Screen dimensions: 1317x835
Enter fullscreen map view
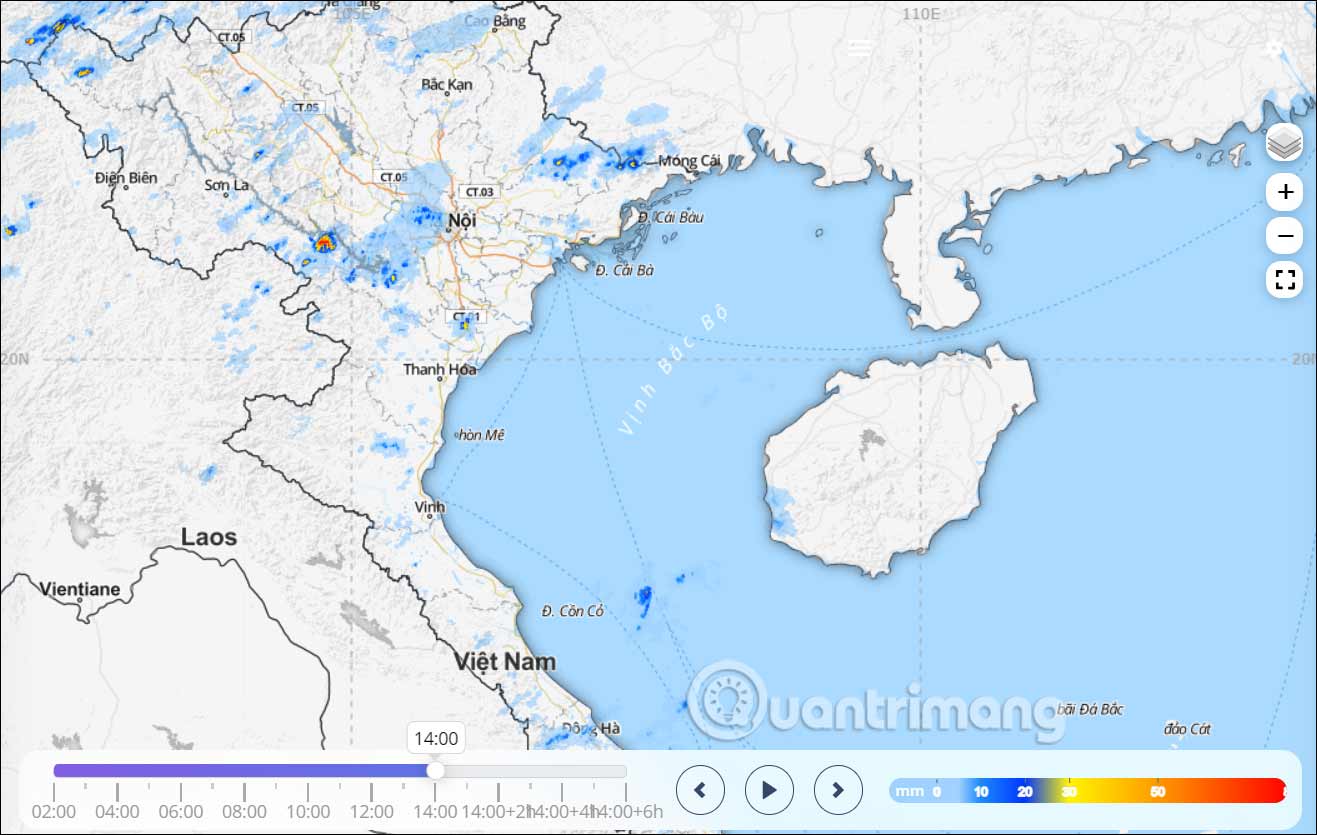point(1284,280)
